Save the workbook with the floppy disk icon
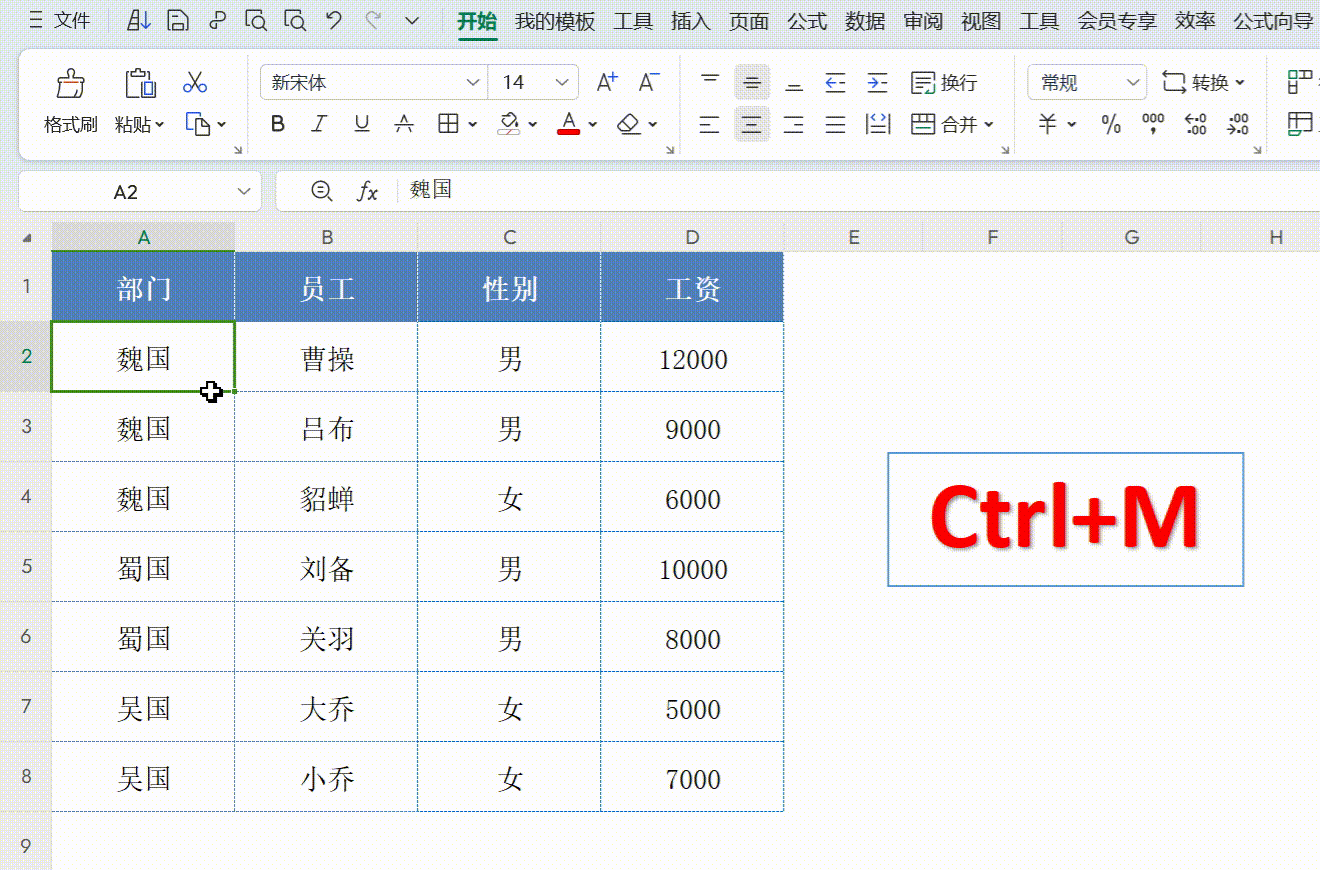This screenshot has width=1320, height=870. pyautogui.click(x=178, y=21)
